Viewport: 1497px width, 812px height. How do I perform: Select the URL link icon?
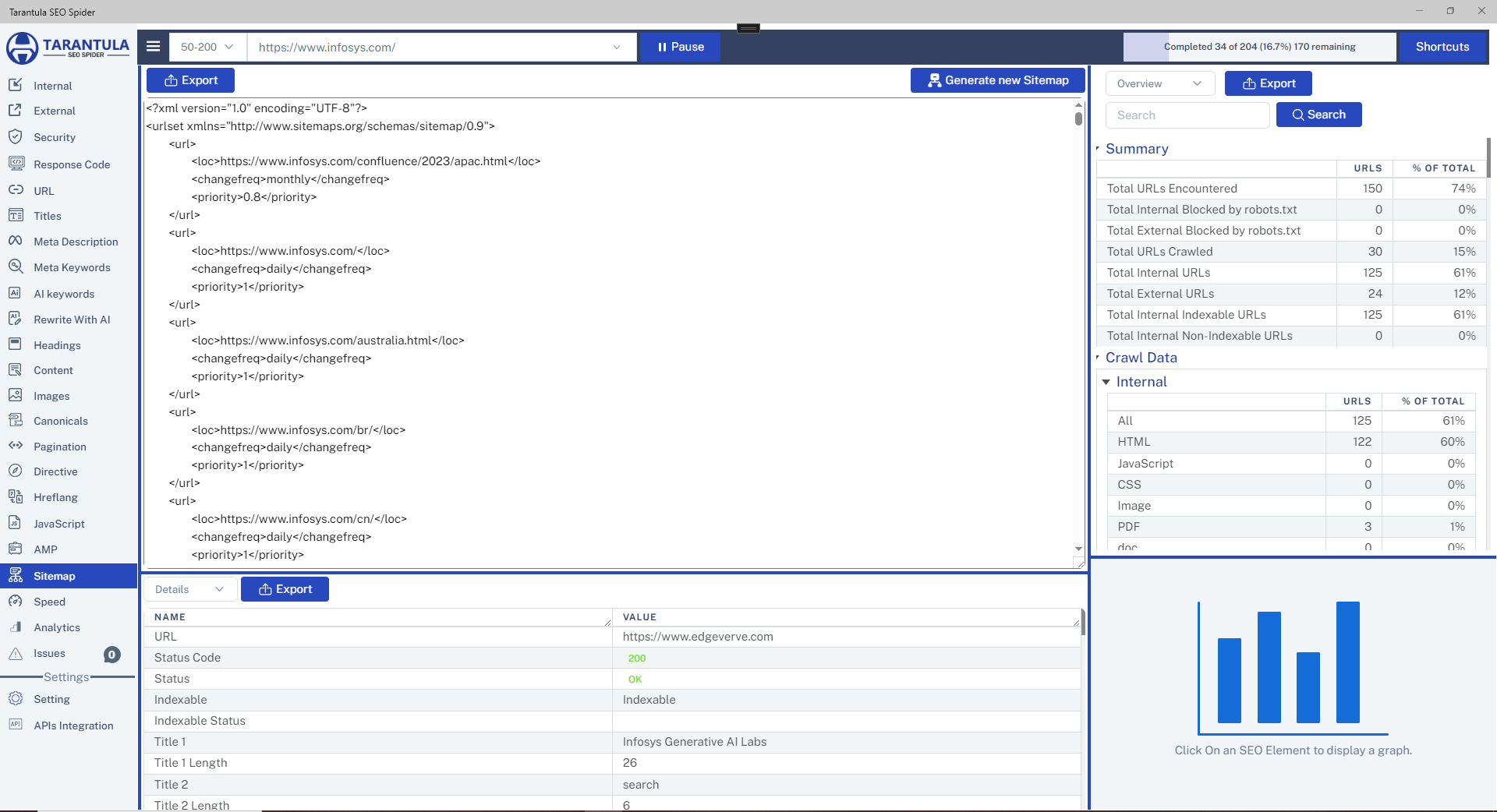[x=15, y=190]
